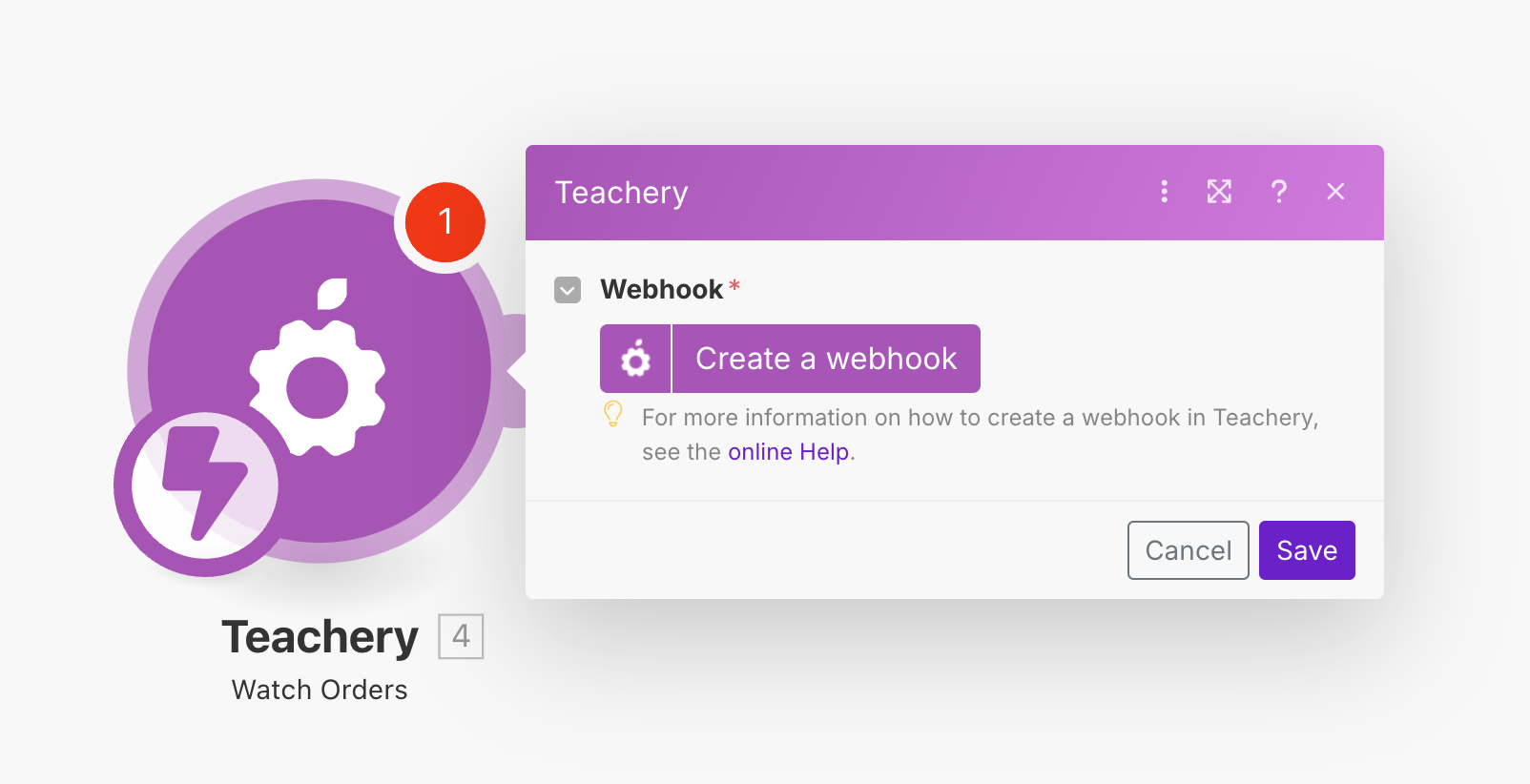The height and width of the screenshot is (784, 1530).
Task: Save the Teachery module settings
Action: (x=1307, y=550)
